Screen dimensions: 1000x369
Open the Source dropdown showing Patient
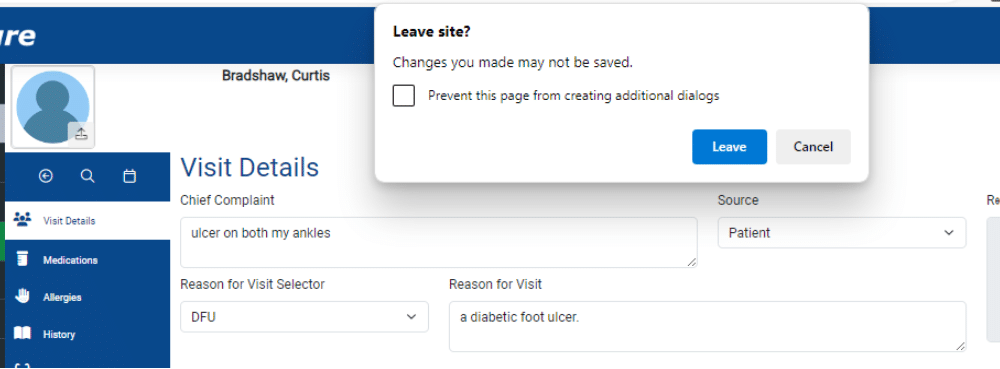click(842, 233)
